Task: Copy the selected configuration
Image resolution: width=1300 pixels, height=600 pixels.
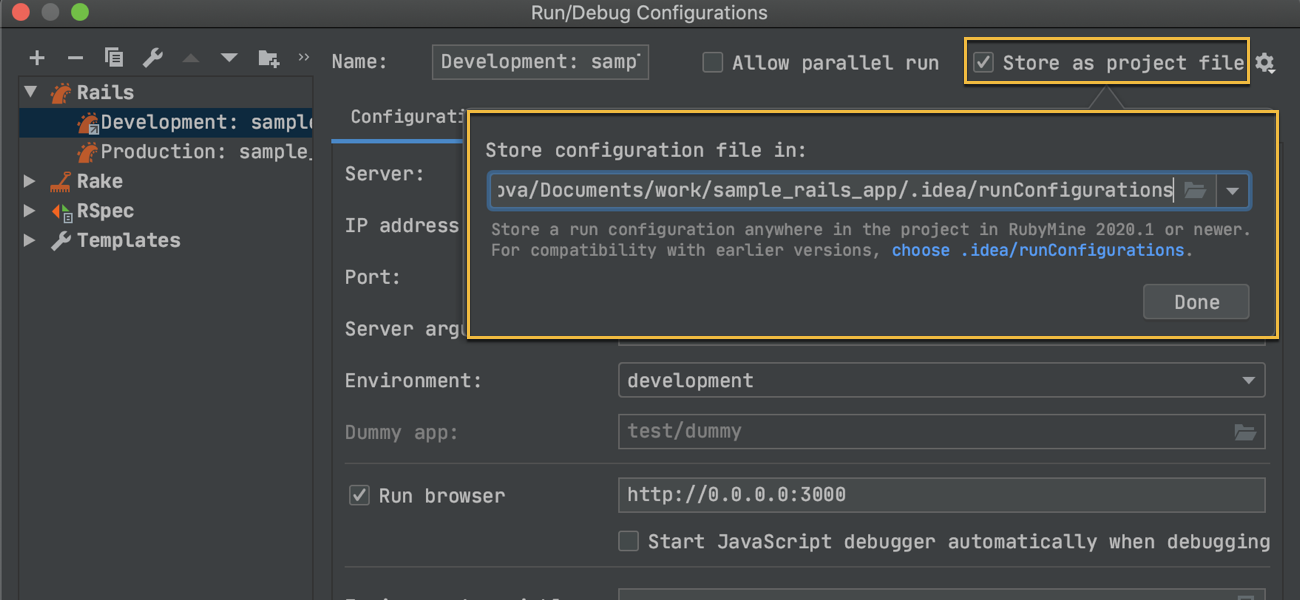Action: pos(114,58)
